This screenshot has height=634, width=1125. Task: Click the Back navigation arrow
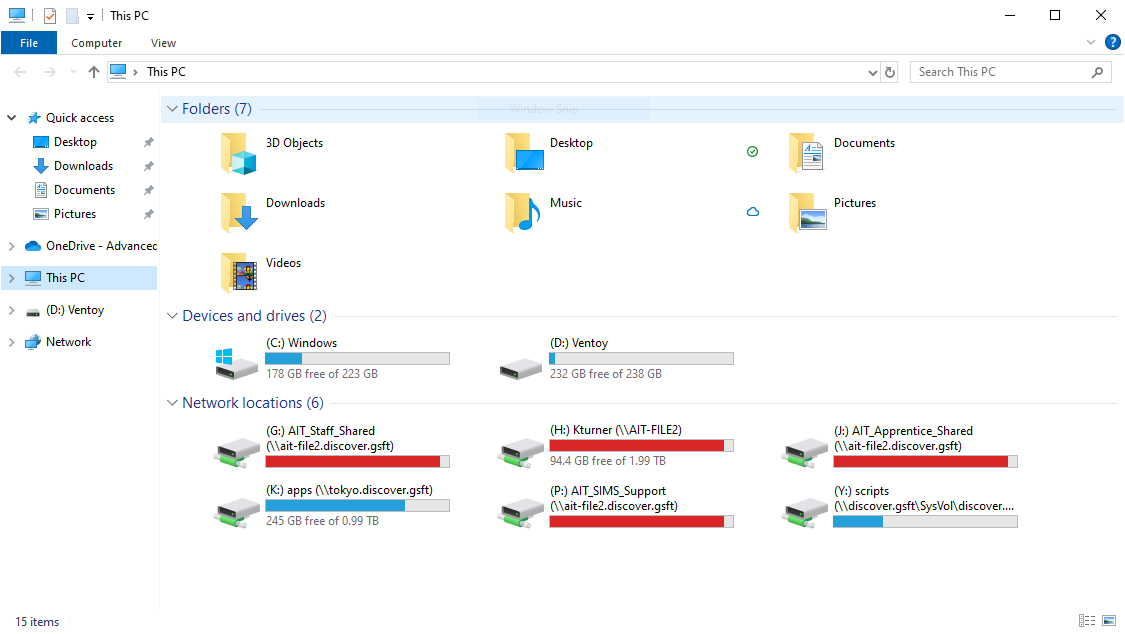[20, 72]
